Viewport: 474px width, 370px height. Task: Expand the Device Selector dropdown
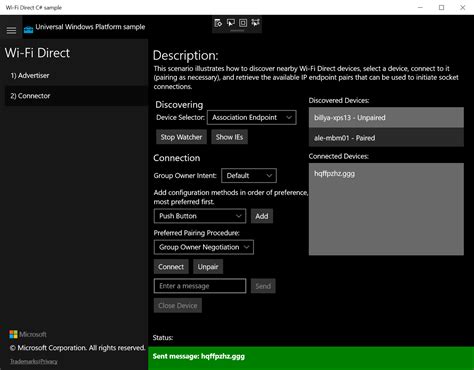click(252, 118)
